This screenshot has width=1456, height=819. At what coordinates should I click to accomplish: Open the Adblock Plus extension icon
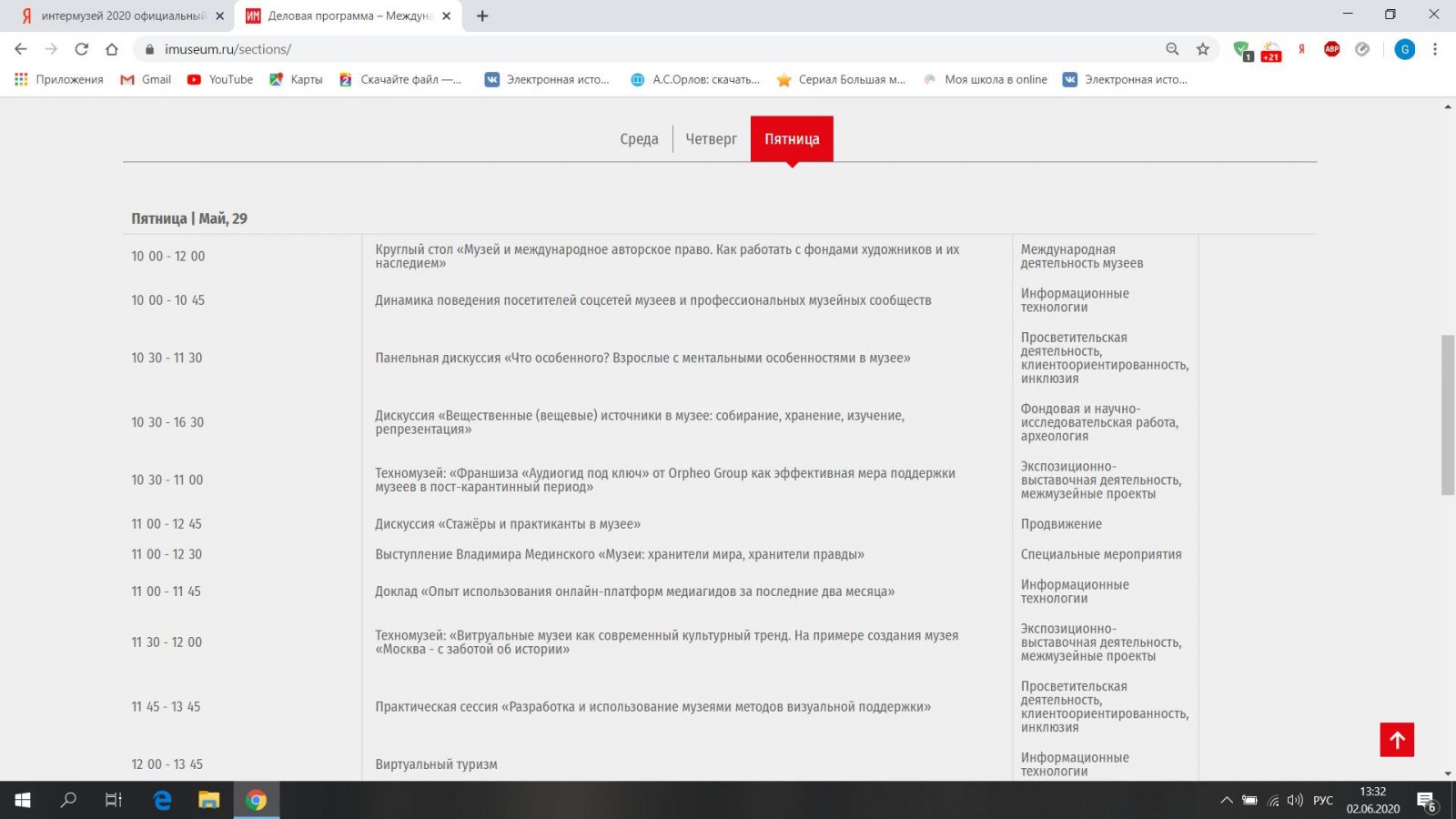pyautogui.click(x=1331, y=49)
